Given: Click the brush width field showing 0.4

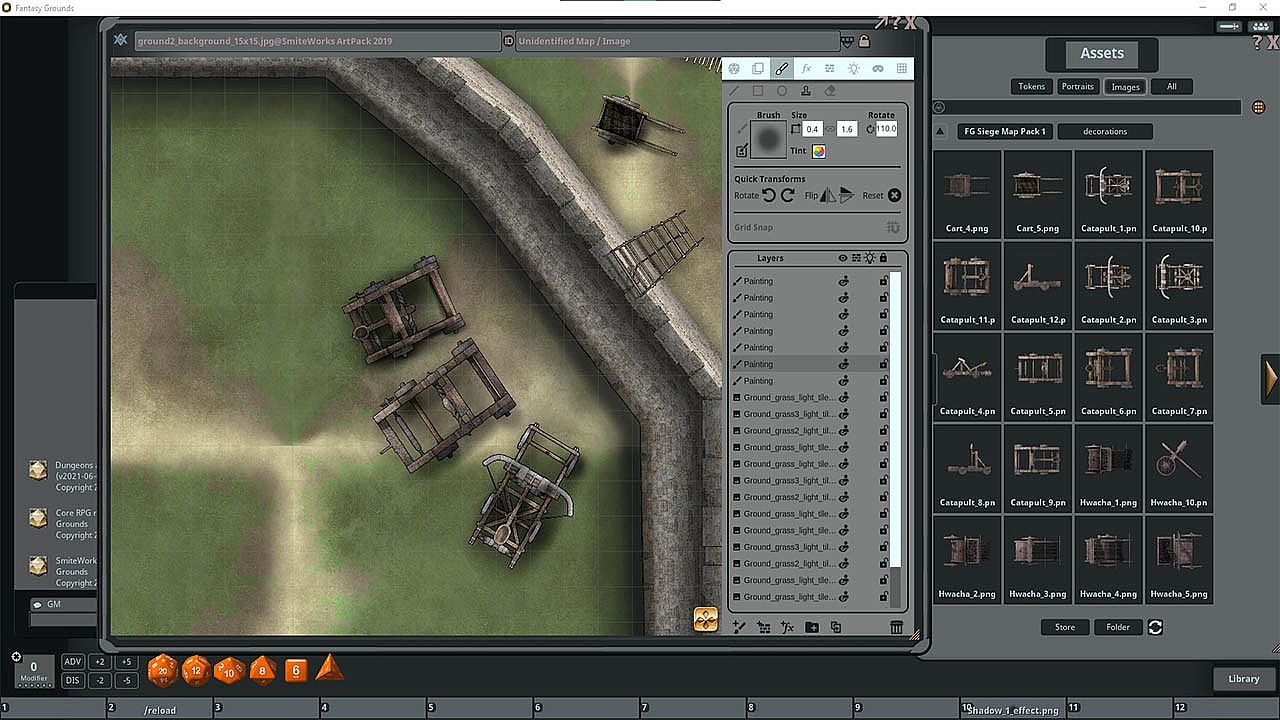Looking at the screenshot, I should click(811, 129).
